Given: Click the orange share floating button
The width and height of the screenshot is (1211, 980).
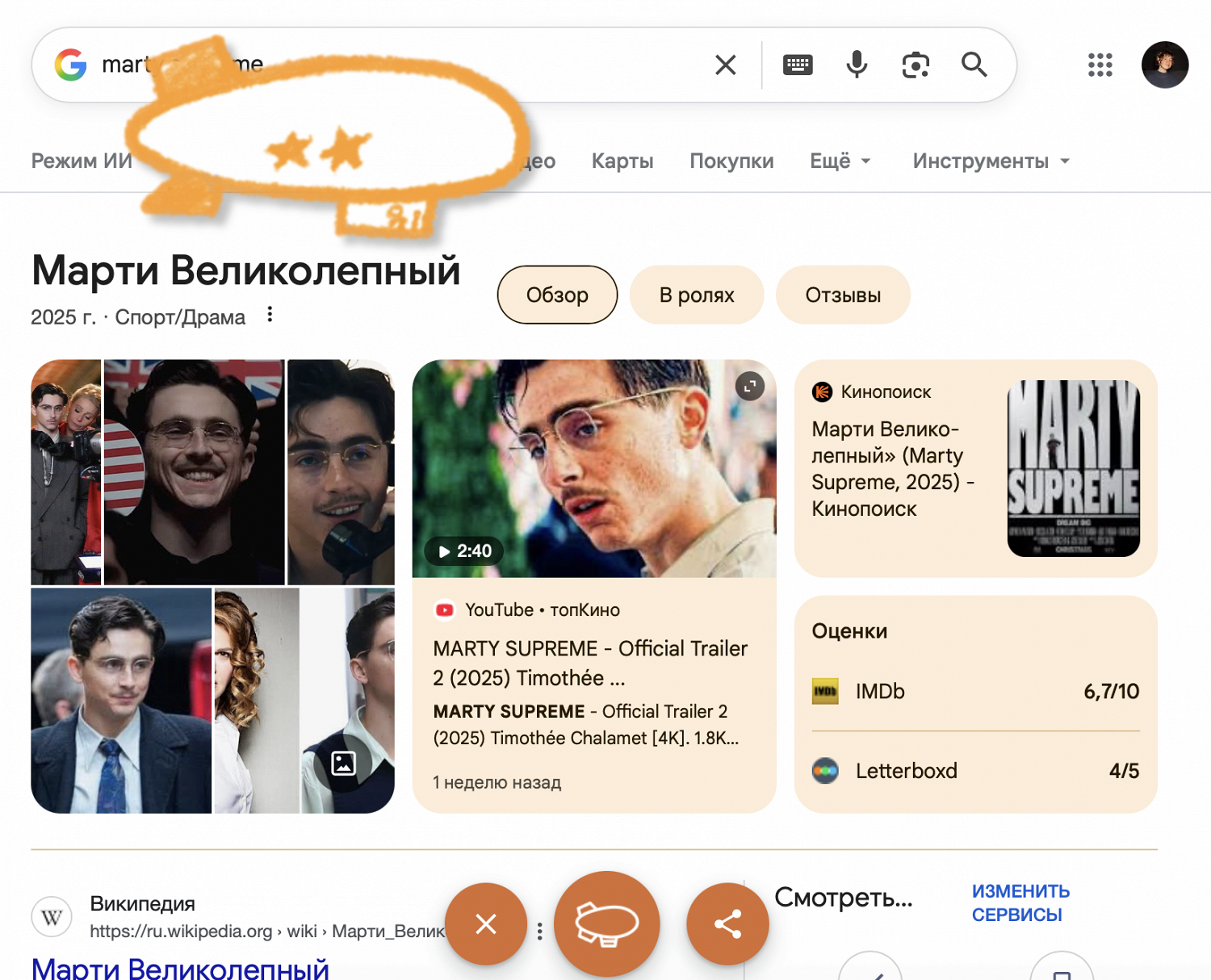Looking at the screenshot, I should 727,923.
